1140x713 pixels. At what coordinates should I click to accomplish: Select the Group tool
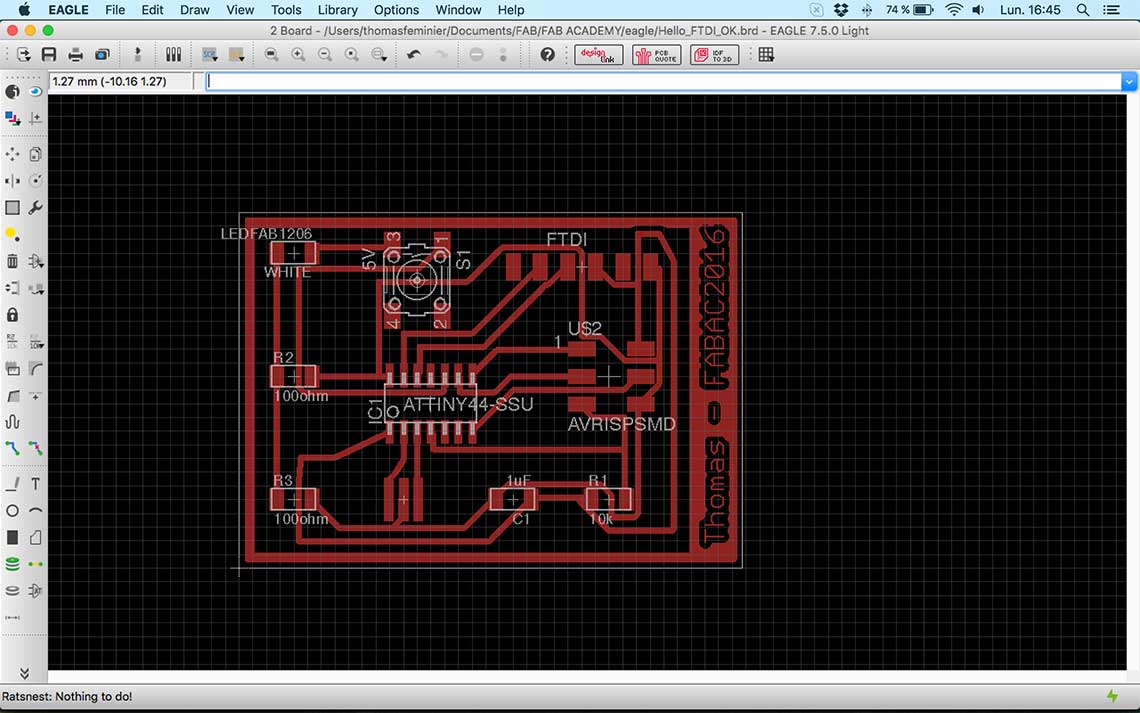point(12,208)
